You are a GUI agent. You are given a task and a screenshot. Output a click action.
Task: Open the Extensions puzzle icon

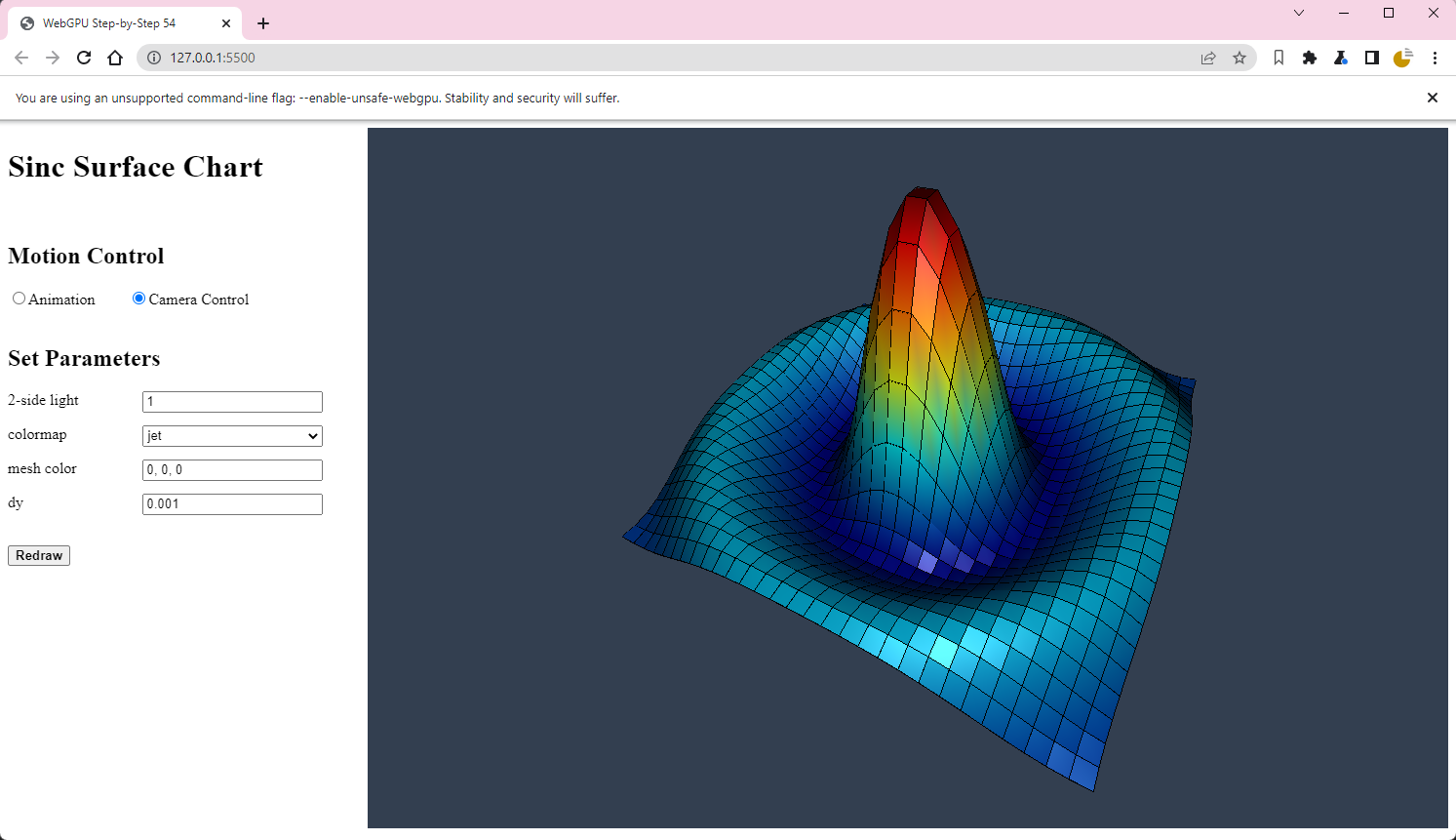[x=1310, y=58]
